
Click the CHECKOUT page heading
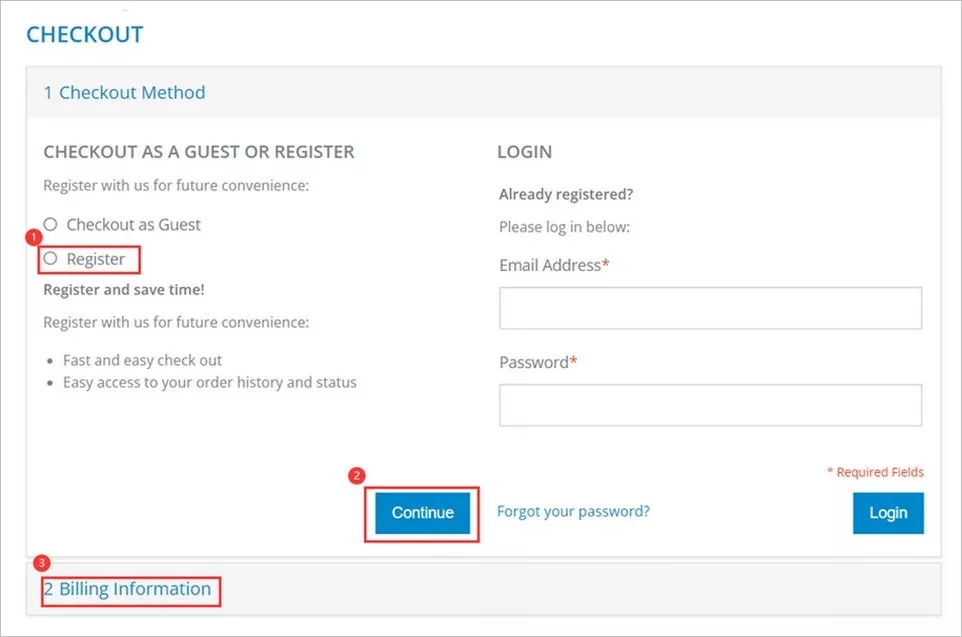click(x=84, y=35)
